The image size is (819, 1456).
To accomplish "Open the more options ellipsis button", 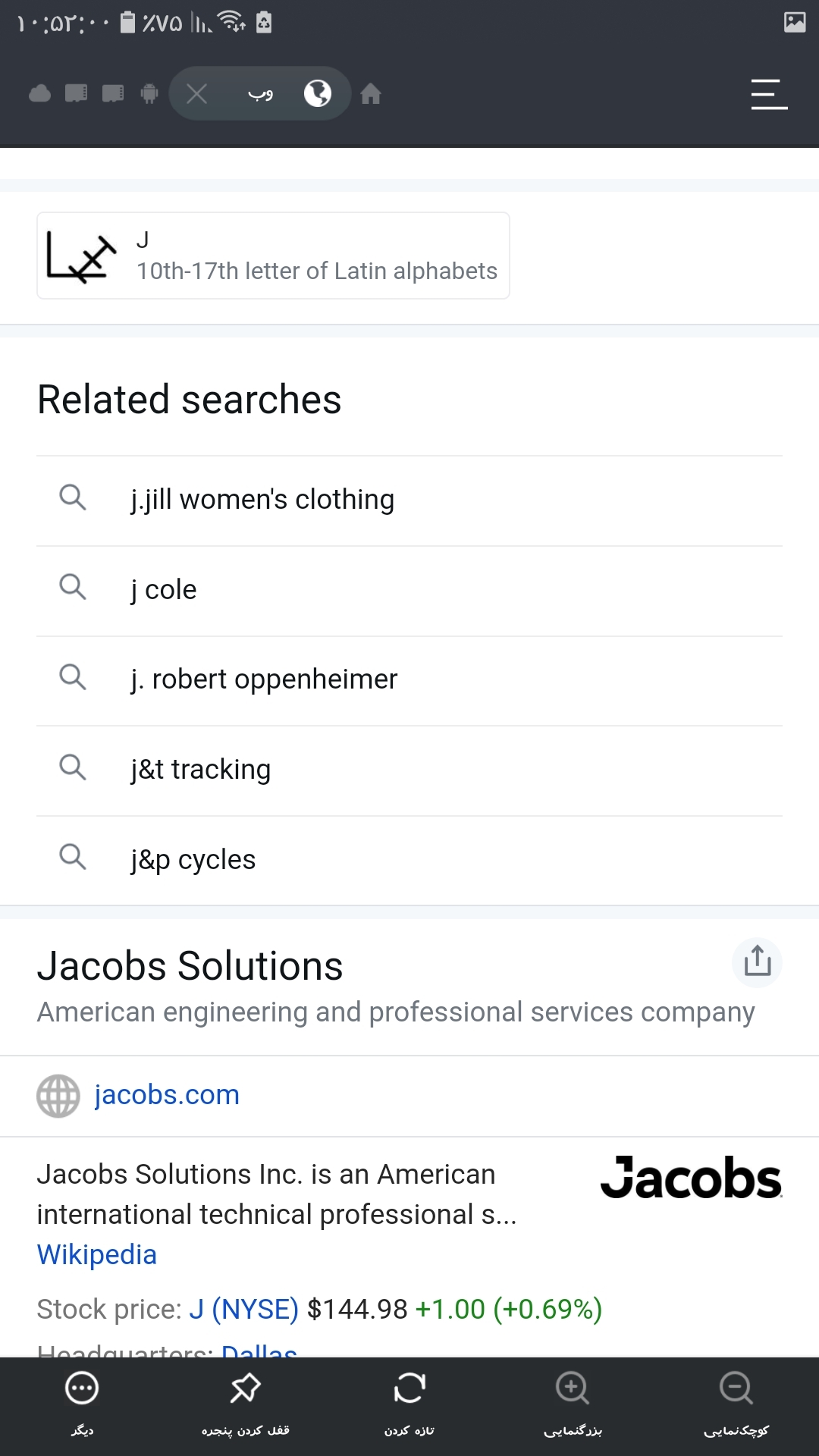I will point(82,1389).
